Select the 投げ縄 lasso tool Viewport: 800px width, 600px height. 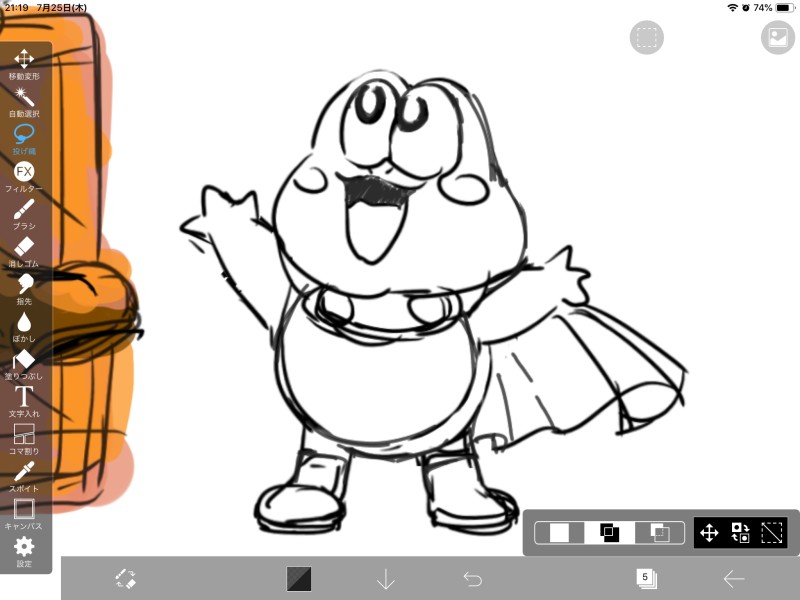24,139
